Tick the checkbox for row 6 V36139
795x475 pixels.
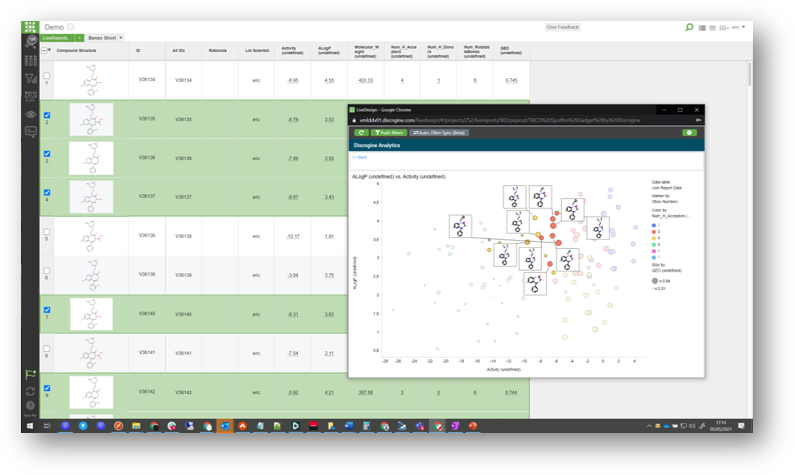(47, 271)
